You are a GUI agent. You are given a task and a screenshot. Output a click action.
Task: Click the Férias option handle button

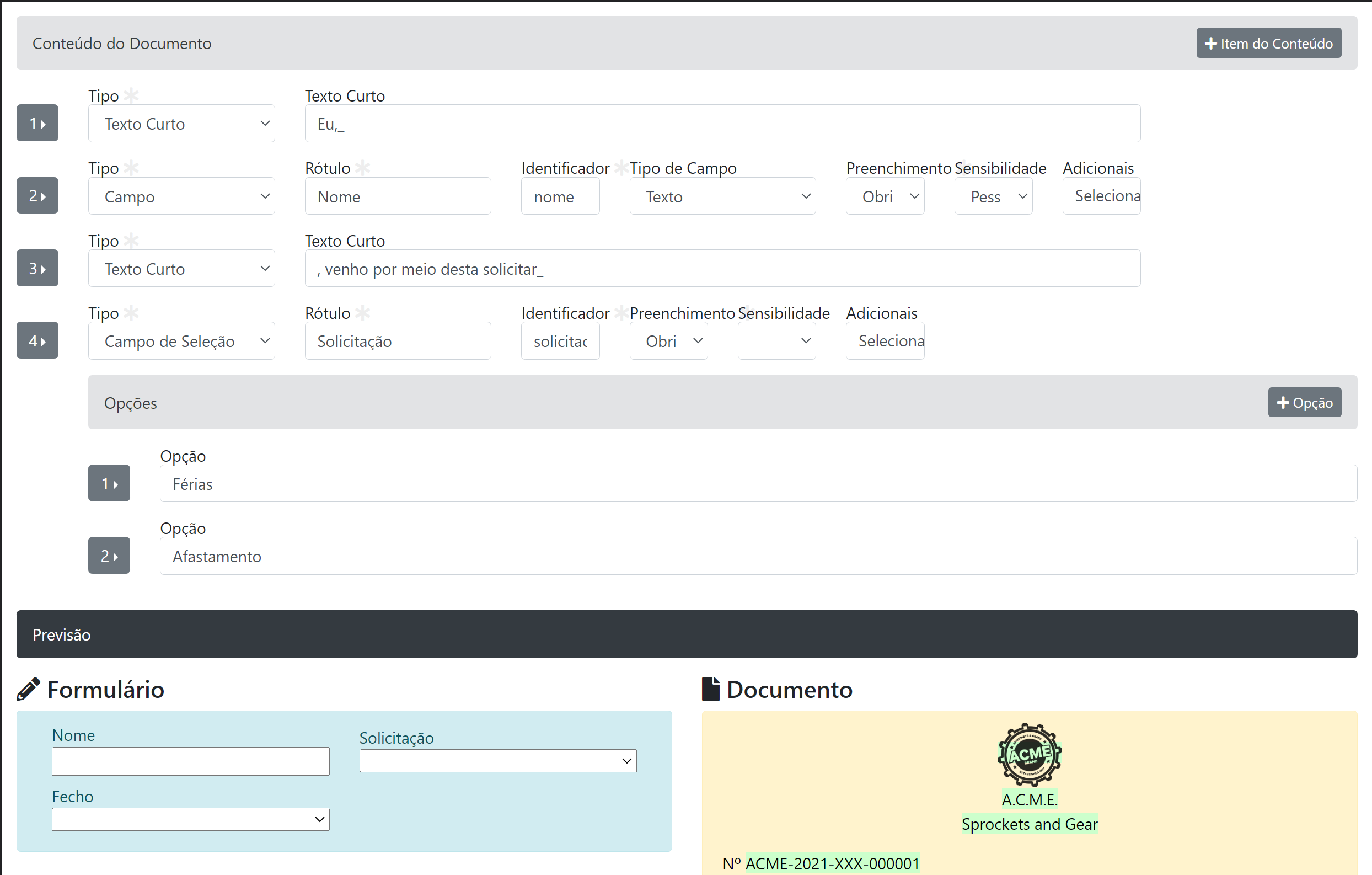[109, 483]
